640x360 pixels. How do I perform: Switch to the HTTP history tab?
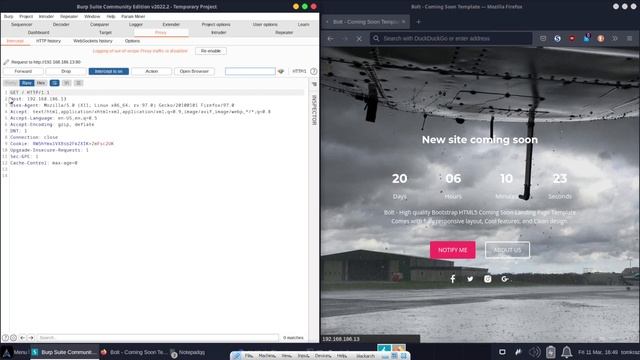click(x=48, y=41)
